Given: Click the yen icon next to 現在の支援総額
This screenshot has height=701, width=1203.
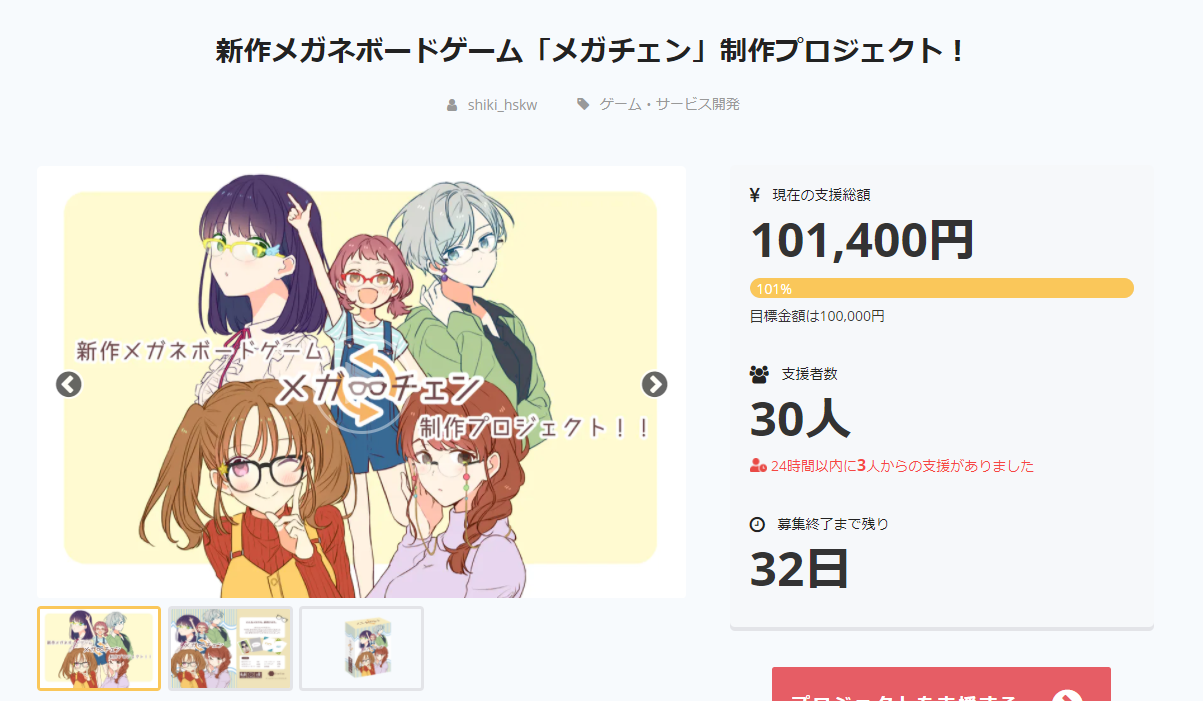Looking at the screenshot, I should 755,195.
